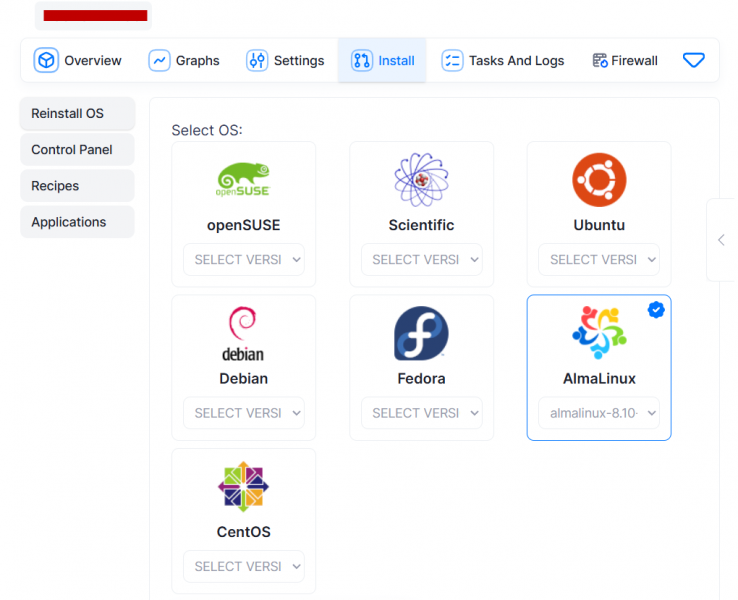Switch to the Settings tab
The height and width of the screenshot is (600, 738).
[285, 60]
